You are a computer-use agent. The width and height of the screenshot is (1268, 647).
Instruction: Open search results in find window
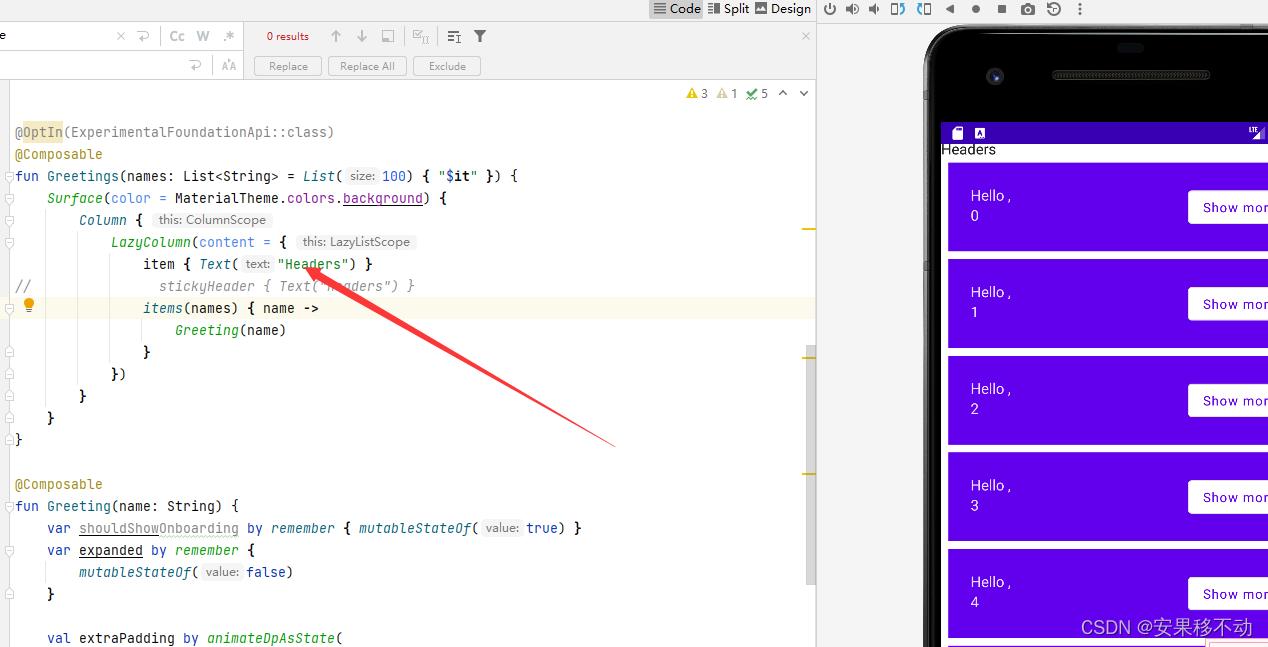click(x=454, y=36)
